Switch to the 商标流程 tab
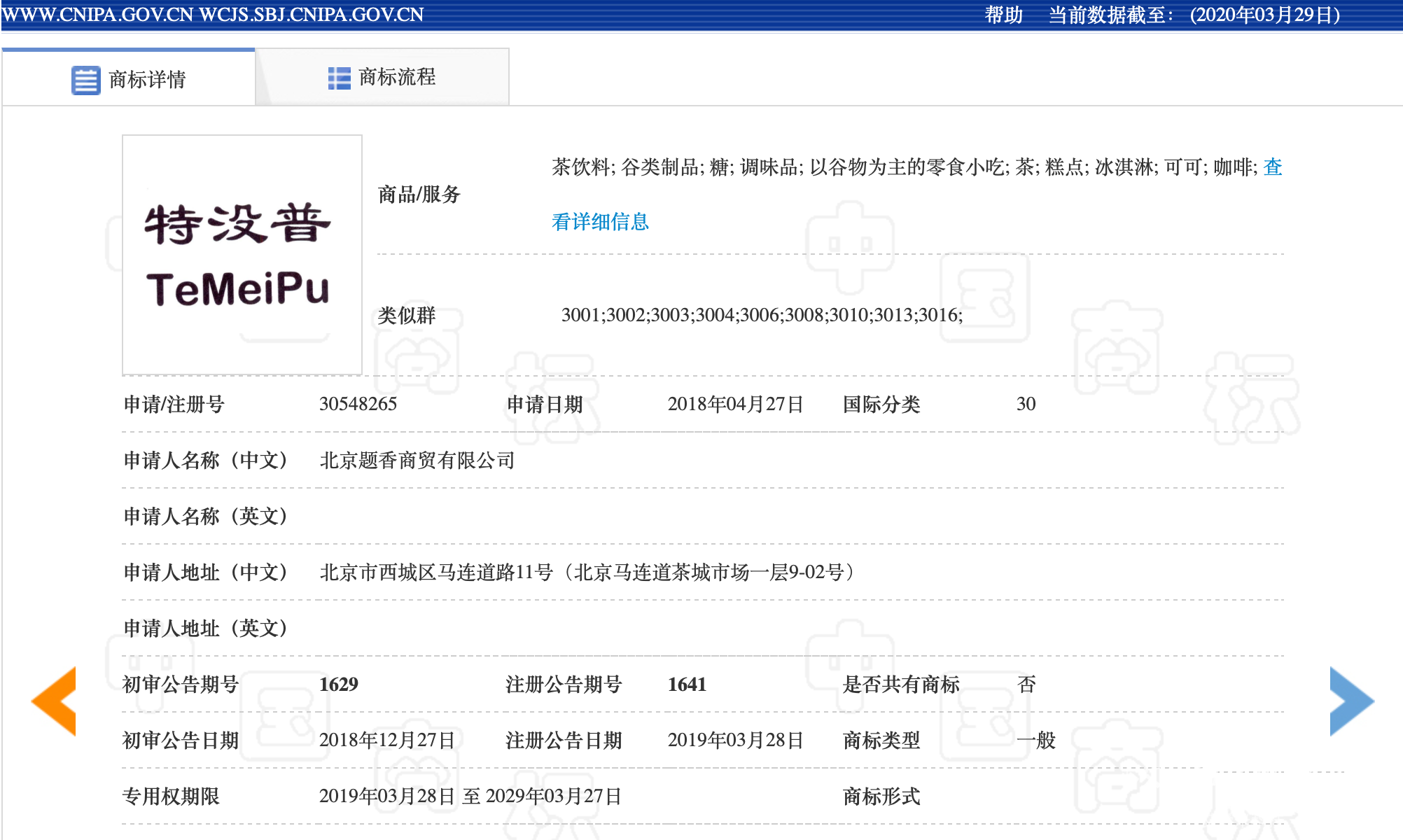This screenshot has width=1403, height=840. click(382, 77)
